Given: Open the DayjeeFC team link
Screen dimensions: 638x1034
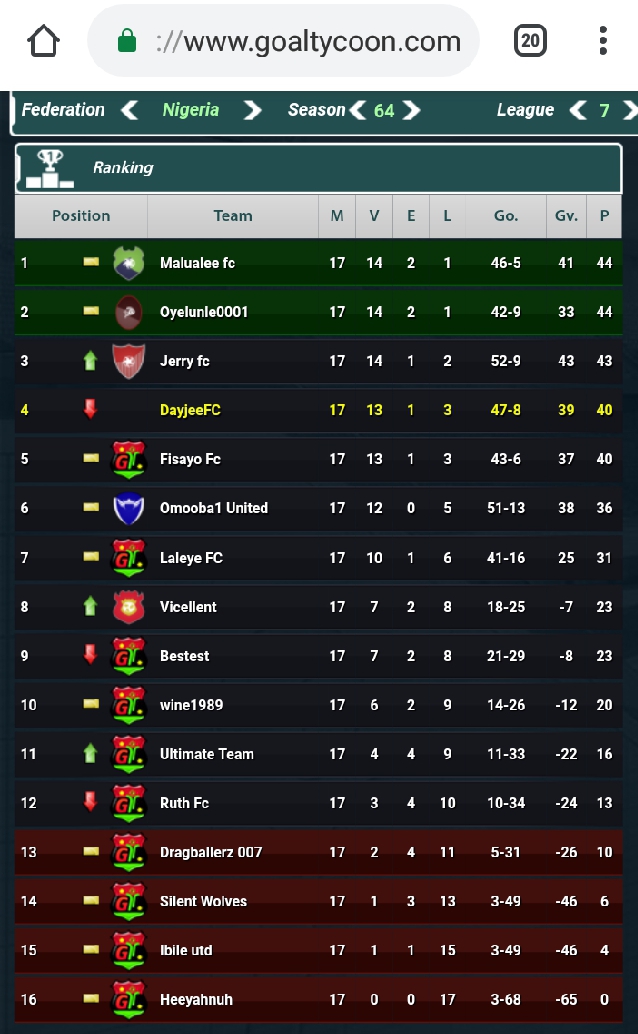Looking at the screenshot, I should point(190,410).
